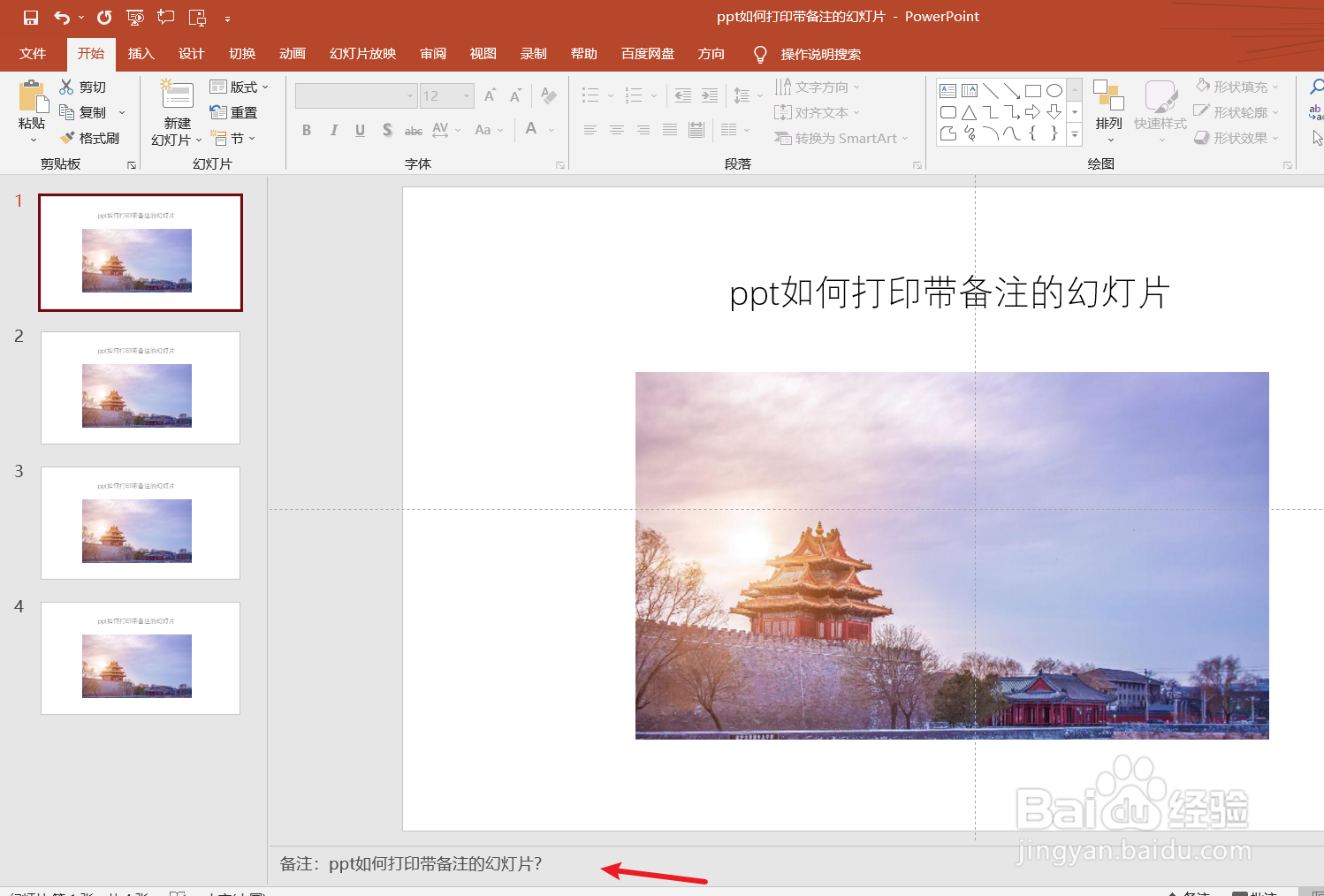The width and height of the screenshot is (1324, 896).
Task: Click the Redo/repeat icon in quick access toolbar
Action: tap(104, 18)
